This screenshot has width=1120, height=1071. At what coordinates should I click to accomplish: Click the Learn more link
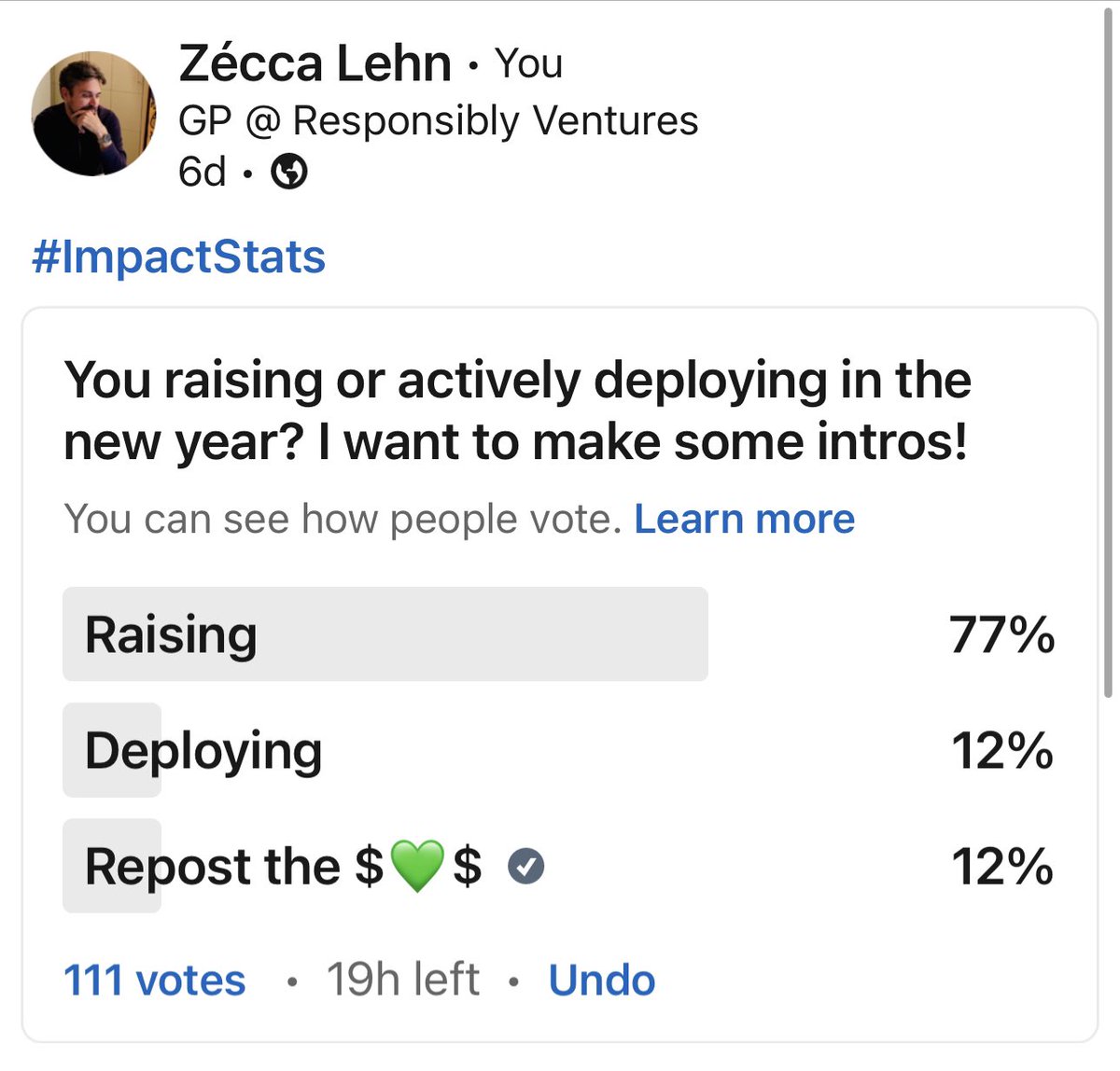pyautogui.click(x=744, y=519)
